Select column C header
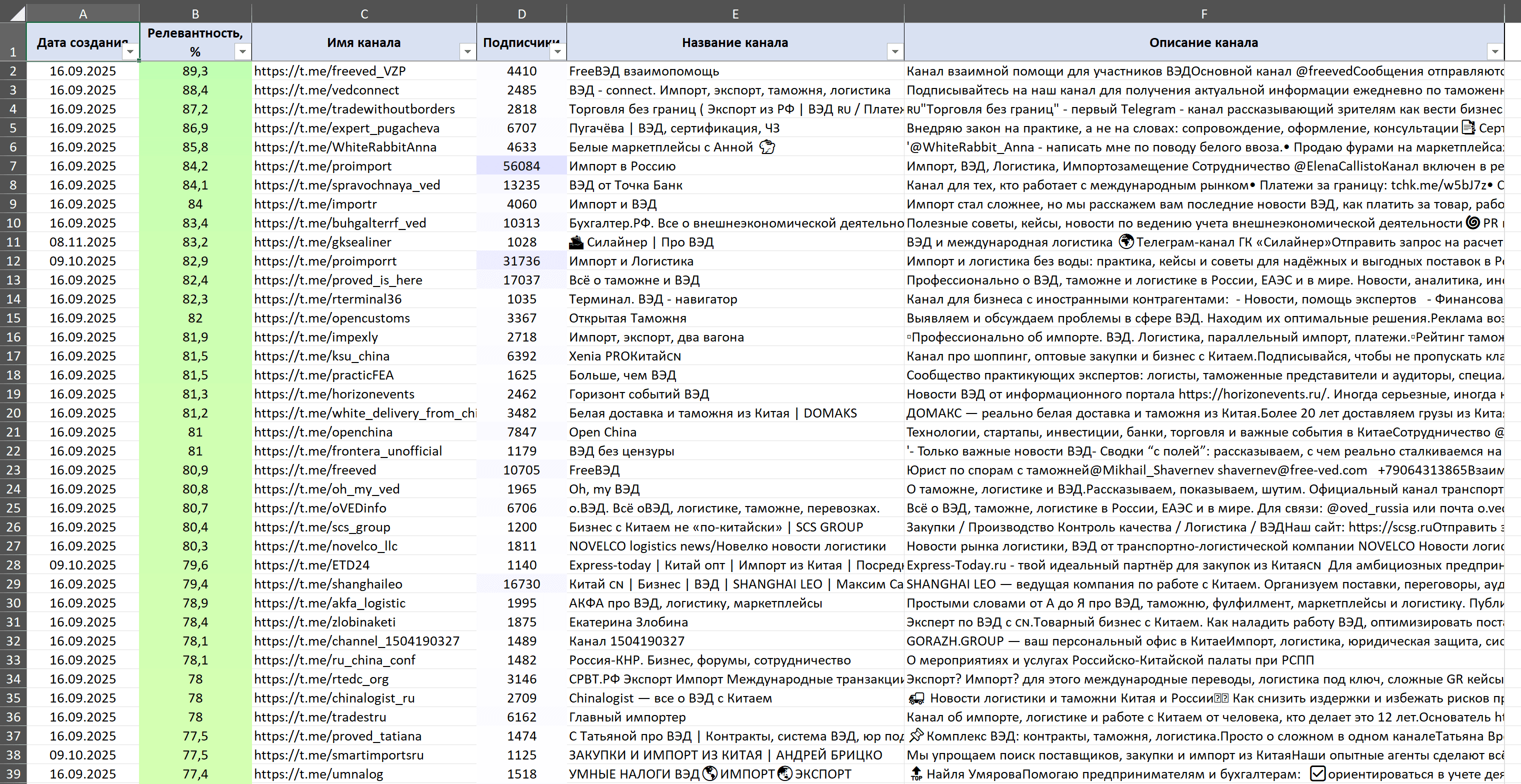This screenshot has height=784, width=1521. [364, 13]
